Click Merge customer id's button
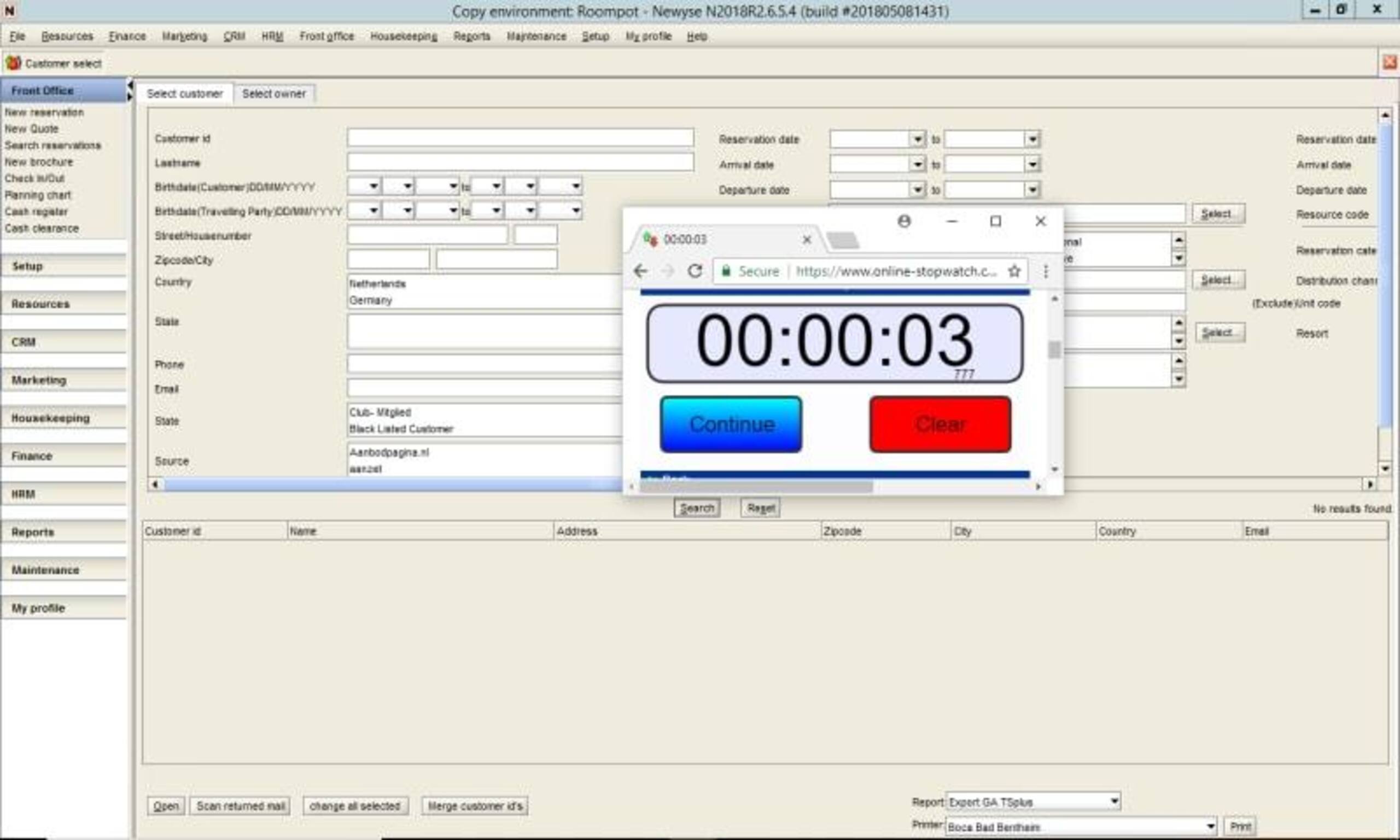1400x840 pixels. pyautogui.click(x=475, y=806)
